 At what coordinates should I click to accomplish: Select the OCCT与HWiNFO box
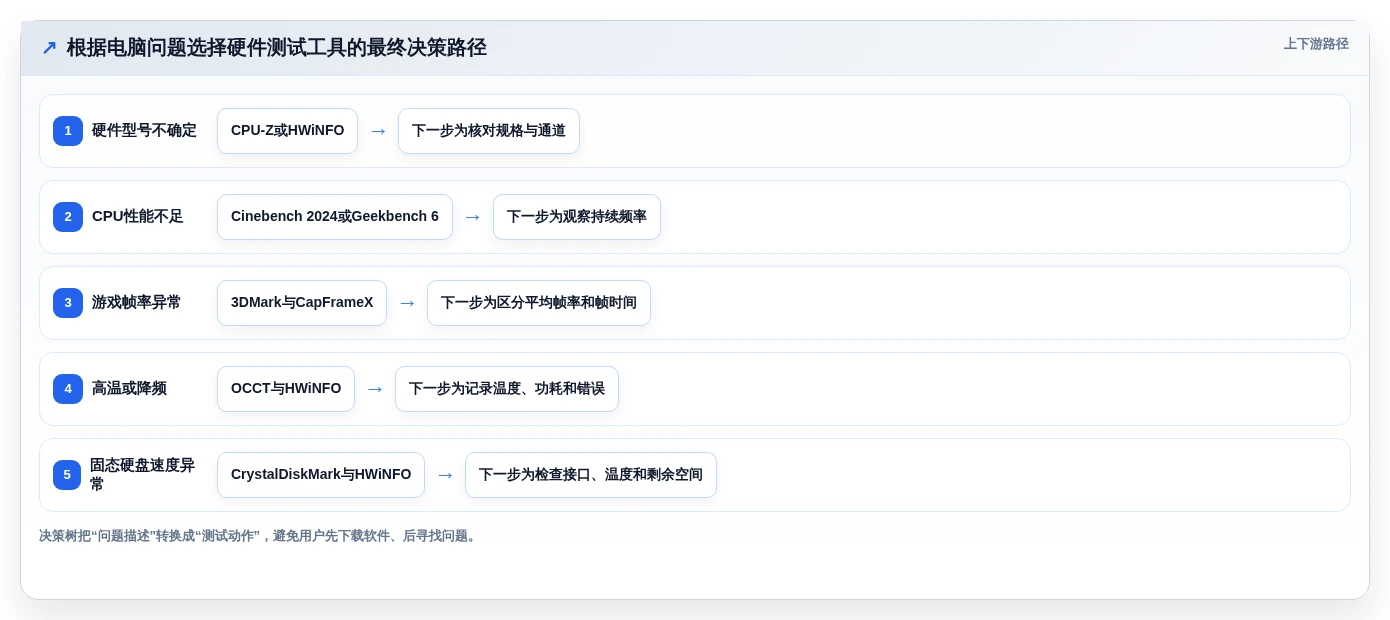tap(286, 389)
